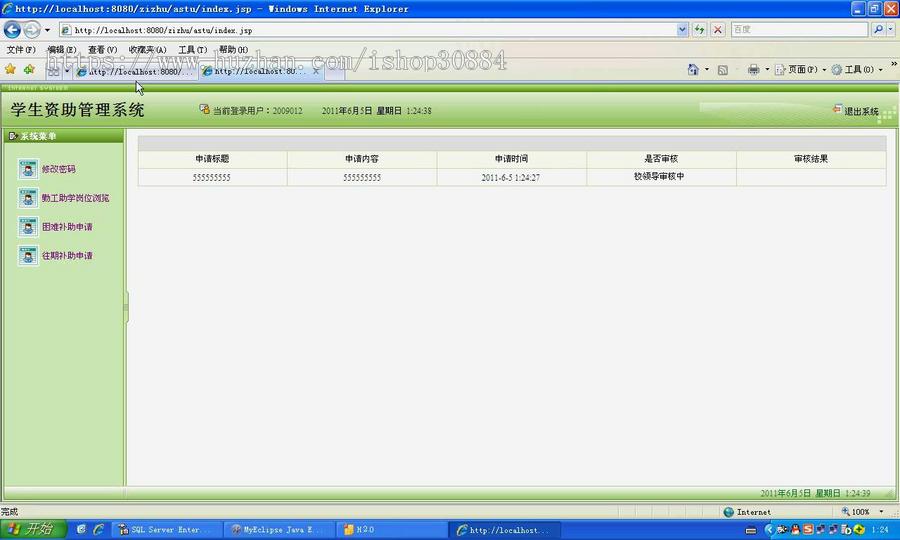
Task: Click the Sogou S tray icon
Action: tap(808, 530)
